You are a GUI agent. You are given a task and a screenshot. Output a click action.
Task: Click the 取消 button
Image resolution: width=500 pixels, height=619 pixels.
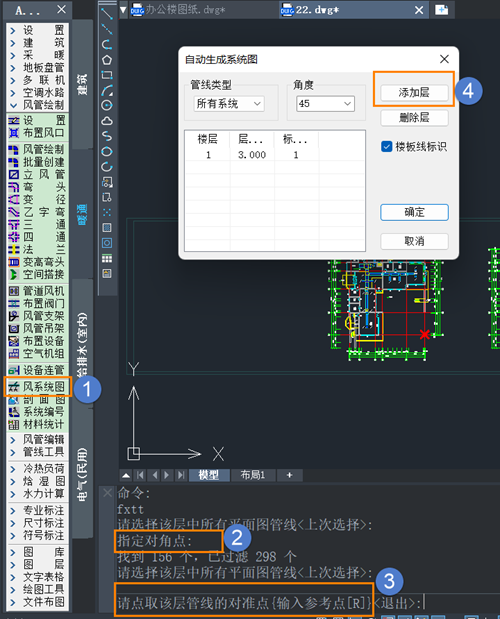coord(414,241)
